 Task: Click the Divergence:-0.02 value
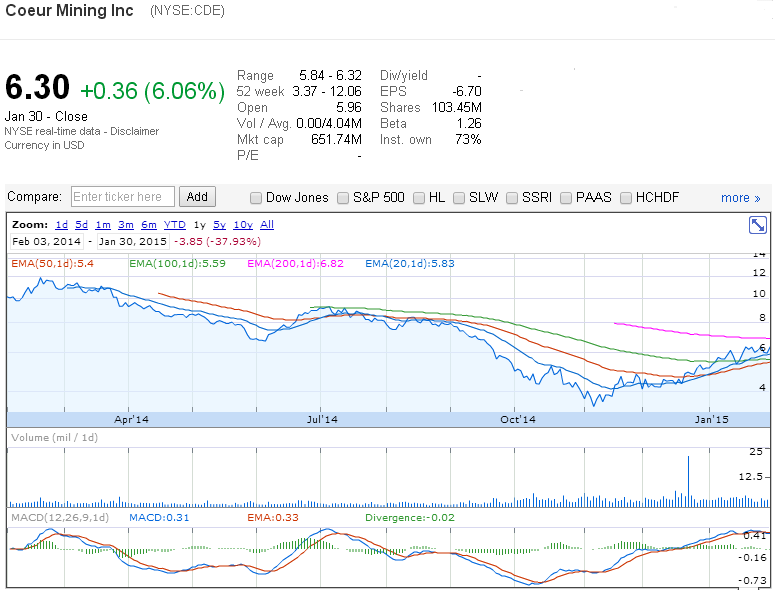[410, 518]
